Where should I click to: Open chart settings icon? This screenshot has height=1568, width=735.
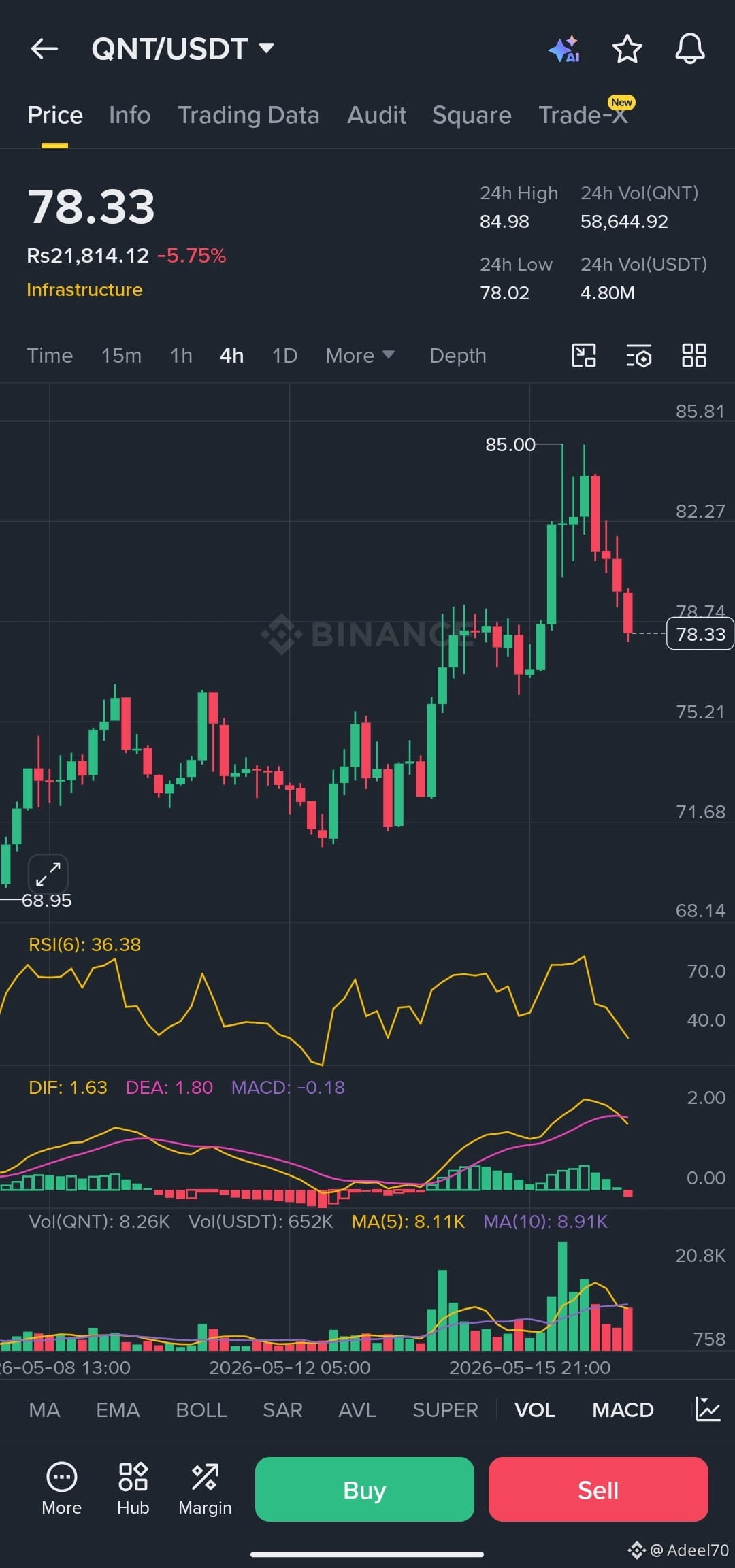pyautogui.click(x=638, y=355)
